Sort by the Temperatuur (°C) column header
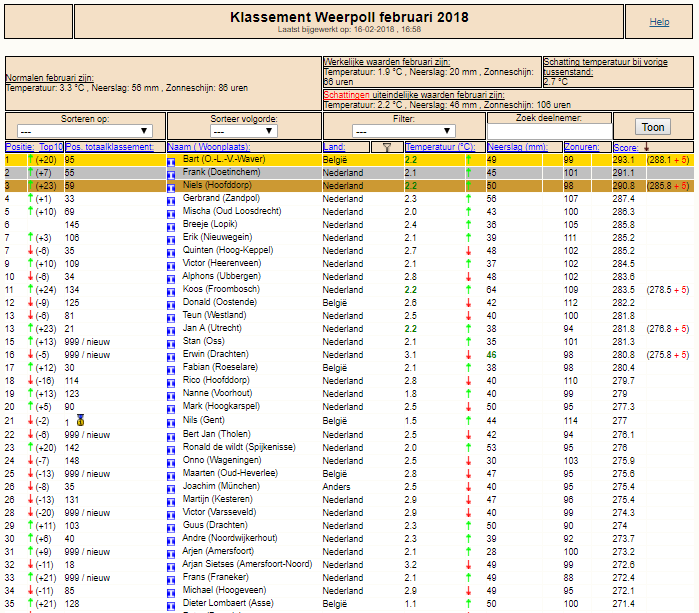The image size is (699, 613). (x=440, y=147)
